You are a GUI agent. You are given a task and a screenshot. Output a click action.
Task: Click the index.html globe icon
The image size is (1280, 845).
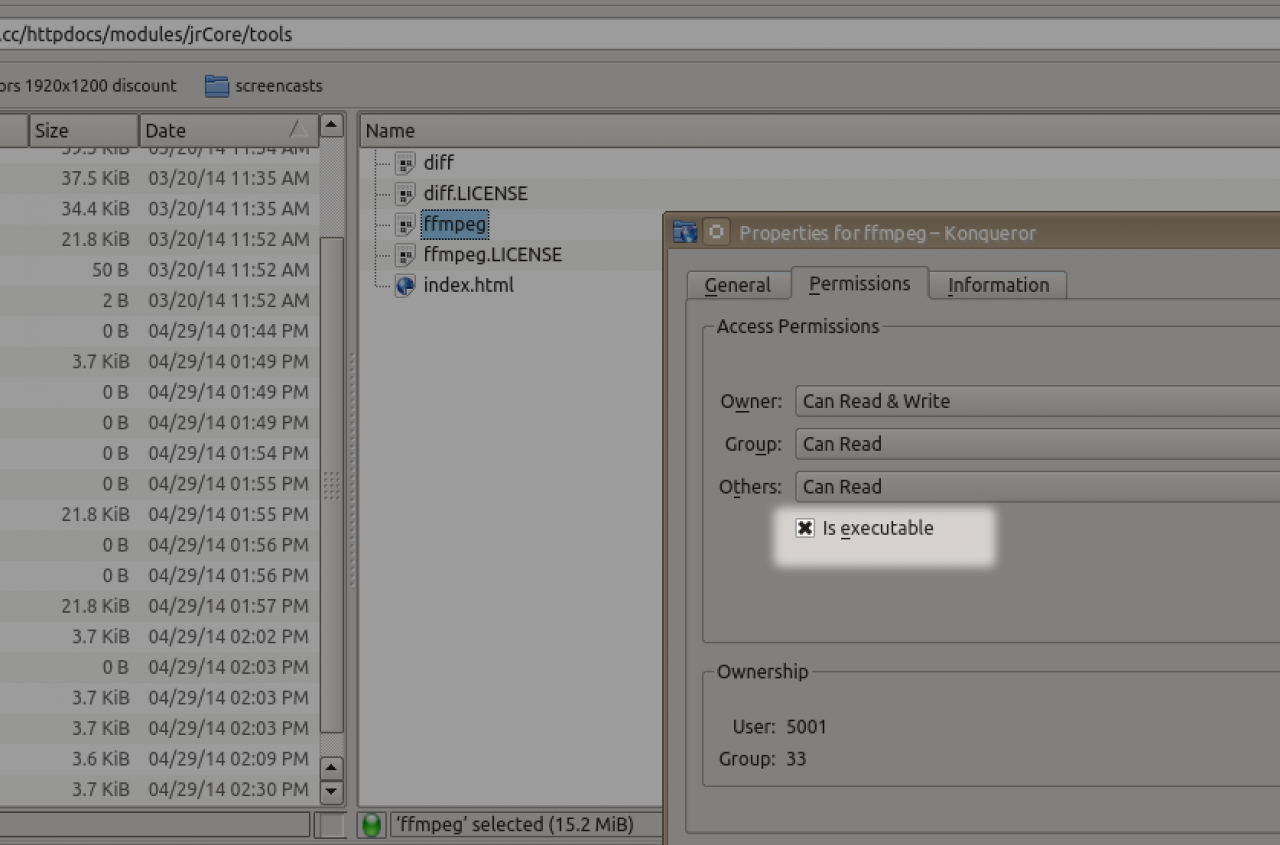tap(405, 286)
